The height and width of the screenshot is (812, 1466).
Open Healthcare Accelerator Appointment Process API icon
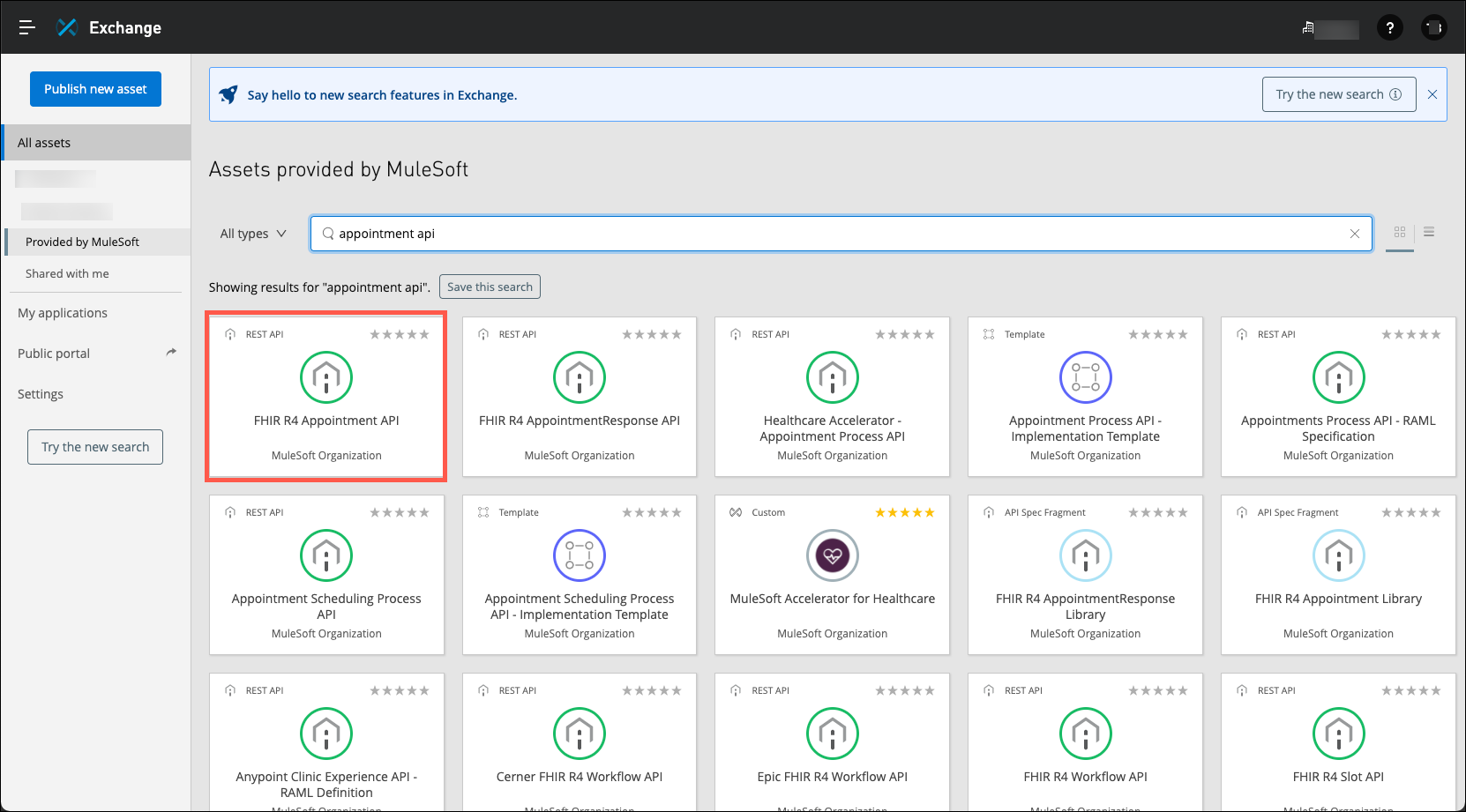[833, 377]
